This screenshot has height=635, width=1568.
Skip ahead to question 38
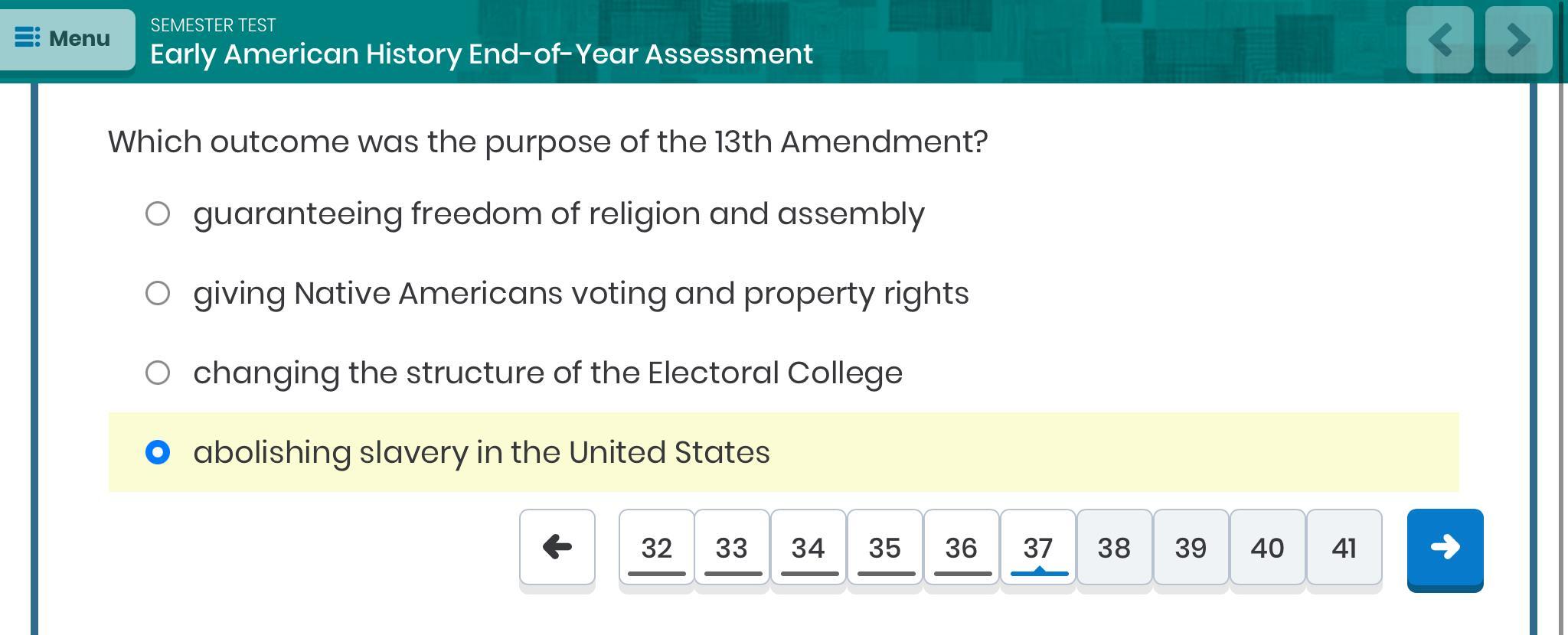[x=1114, y=548]
